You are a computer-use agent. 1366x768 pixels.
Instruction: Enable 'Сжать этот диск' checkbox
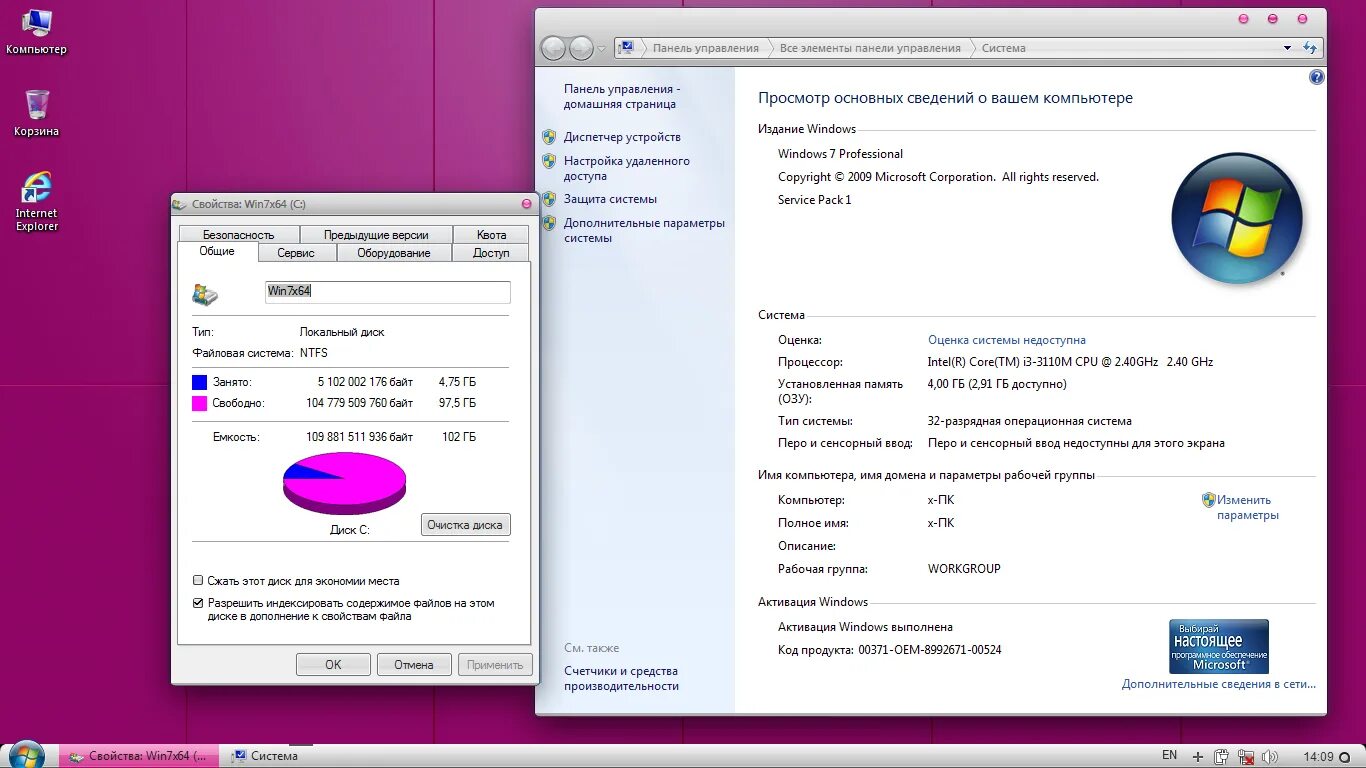(x=198, y=580)
